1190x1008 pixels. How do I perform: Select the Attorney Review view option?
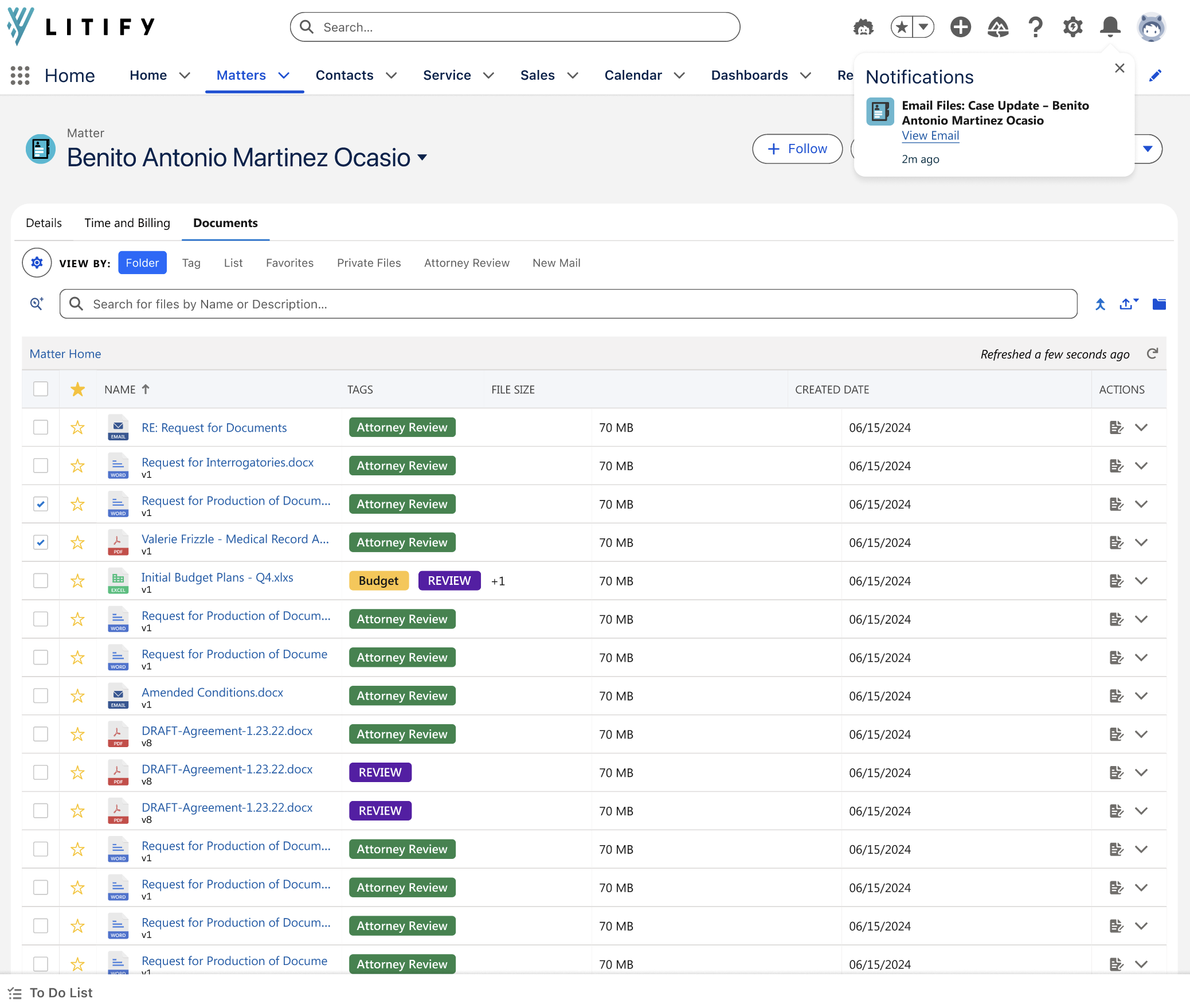(467, 263)
